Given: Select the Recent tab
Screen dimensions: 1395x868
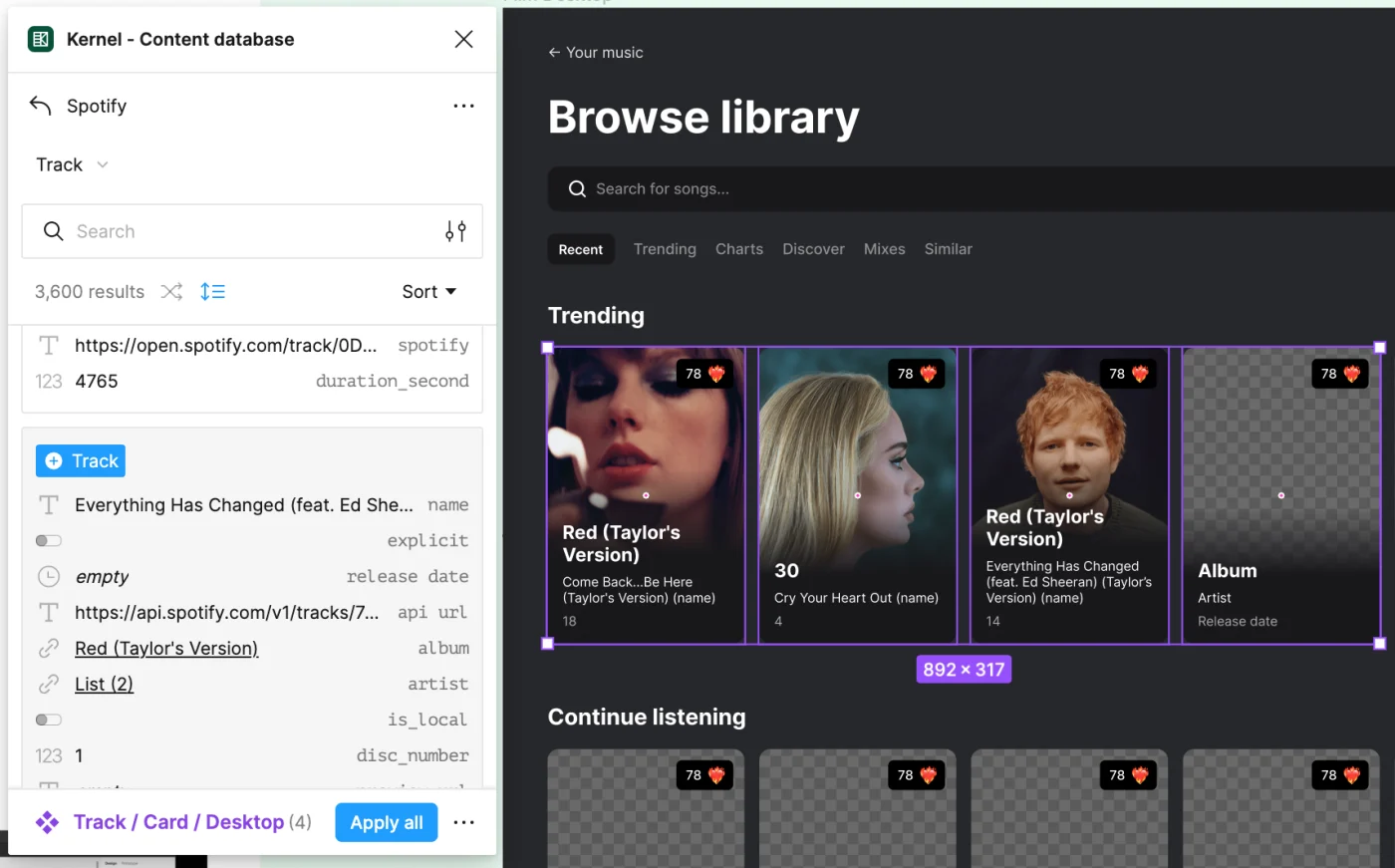Looking at the screenshot, I should click(x=581, y=249).
